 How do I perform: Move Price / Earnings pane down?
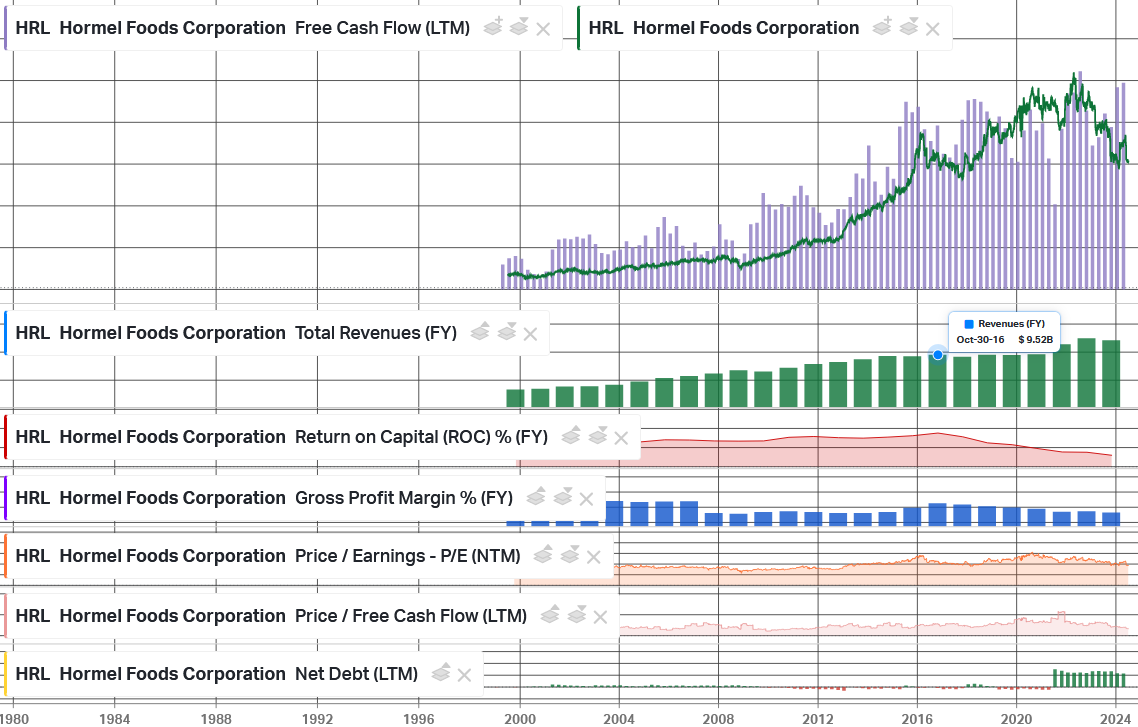pyautogui.click(x=570, y=555)
